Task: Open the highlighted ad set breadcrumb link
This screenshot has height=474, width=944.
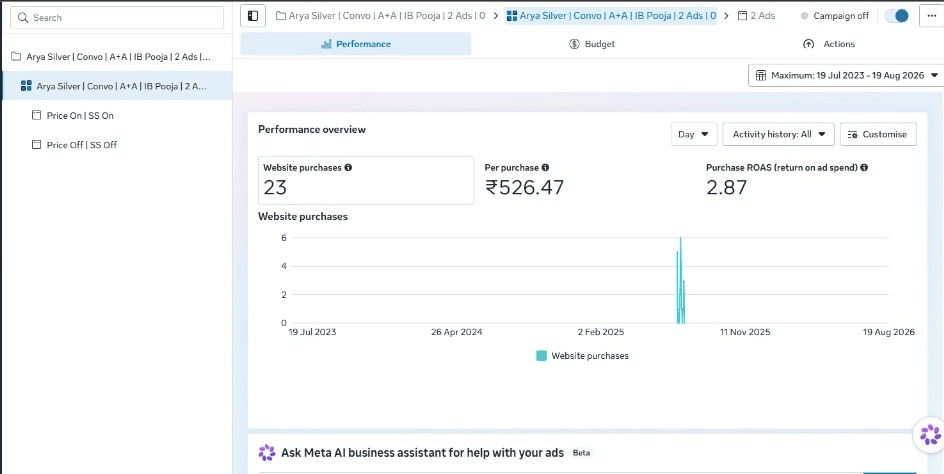Action: tap(611, 16)
